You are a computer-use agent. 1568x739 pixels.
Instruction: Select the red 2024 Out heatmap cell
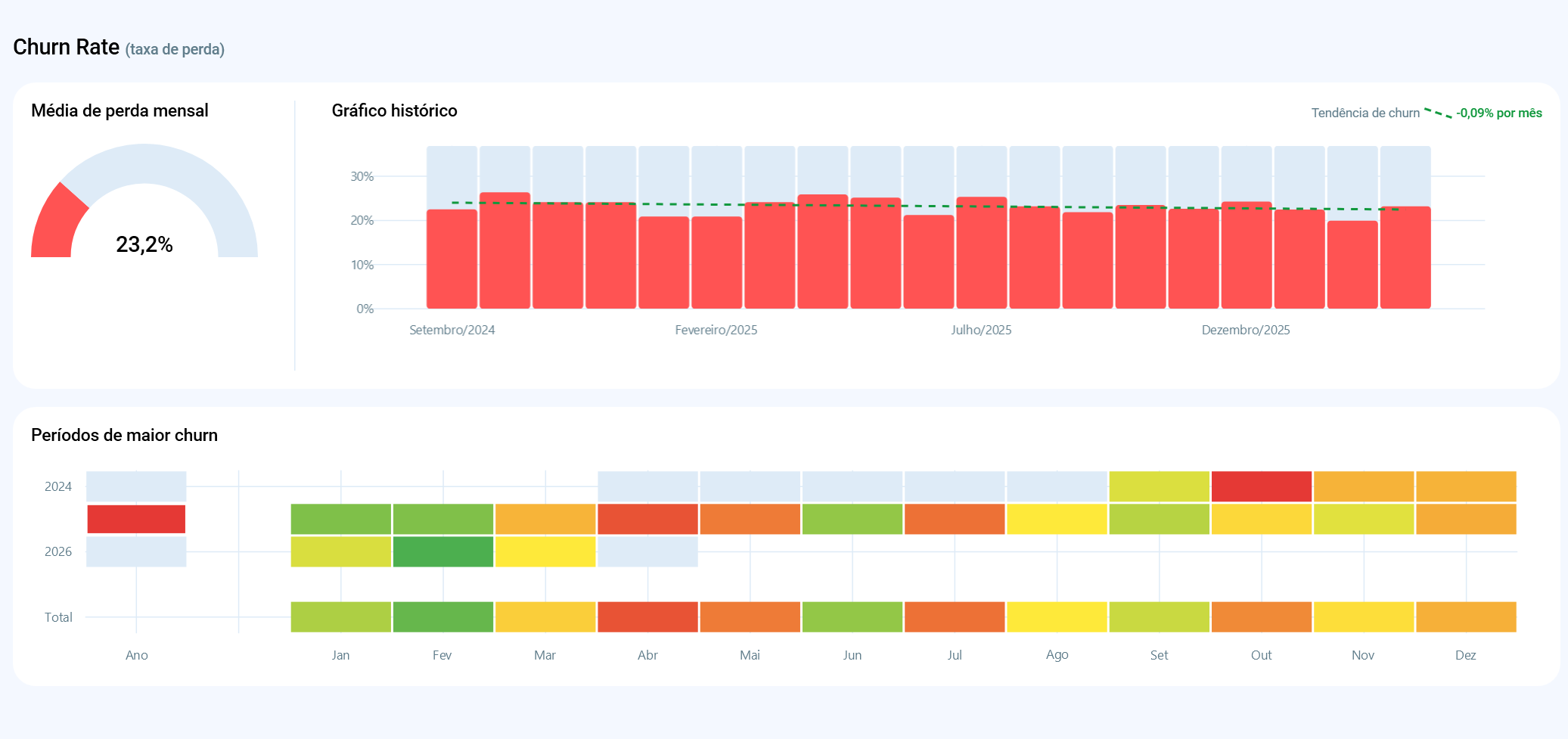point(1261,486)
